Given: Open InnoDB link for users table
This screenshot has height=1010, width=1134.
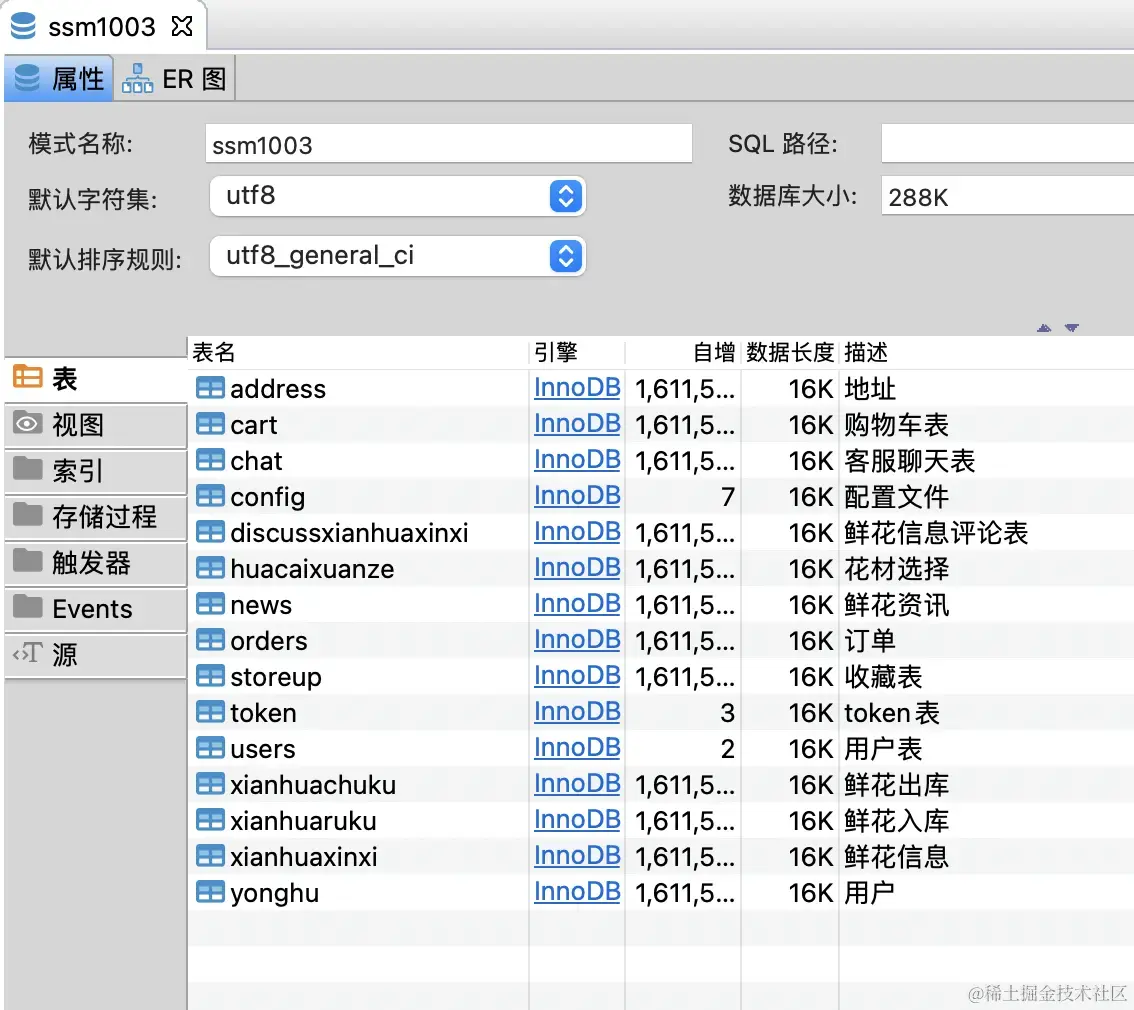Looking at the screenshot, I should click(x=577, y=748).
